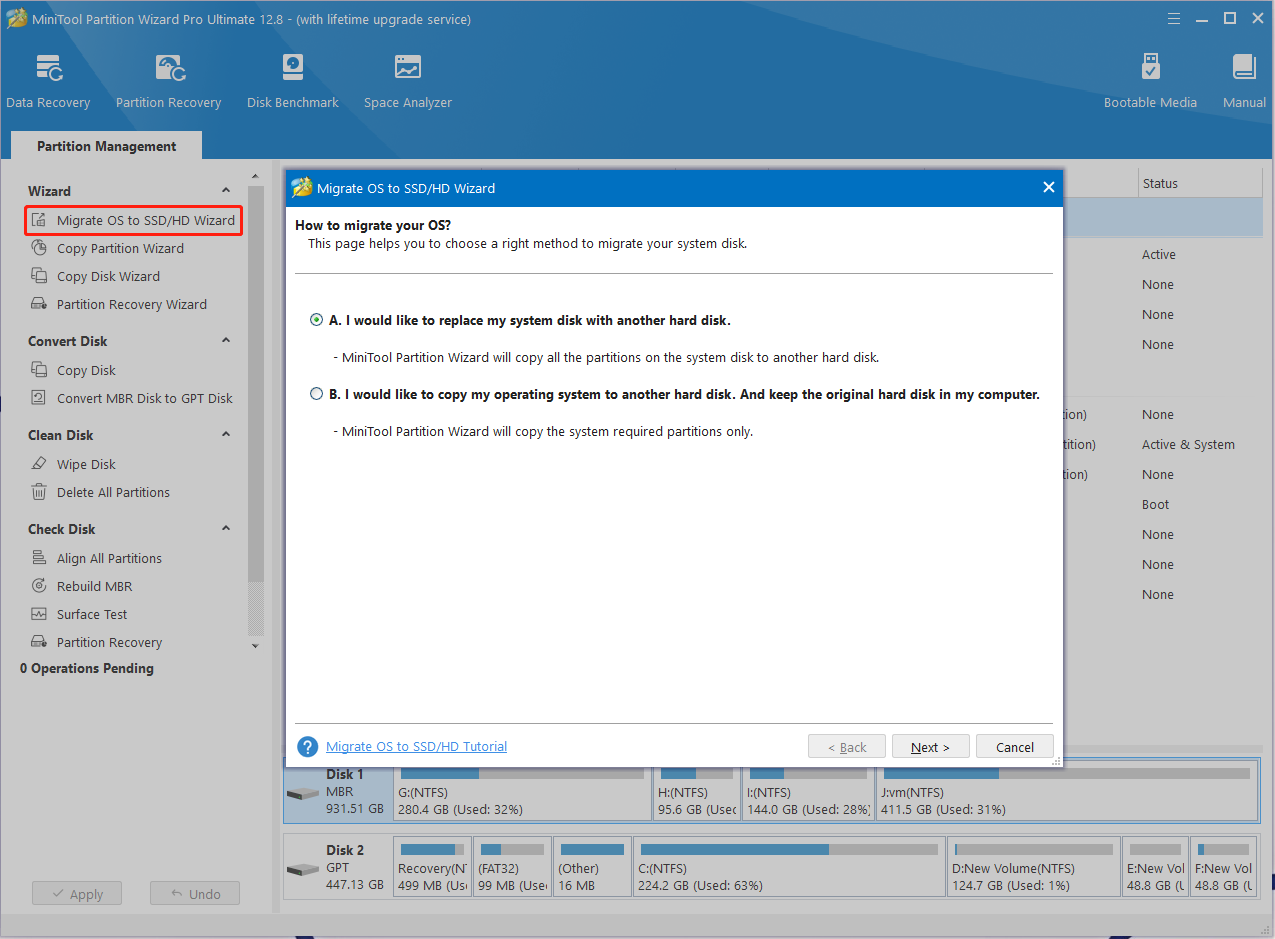Click the Status column header
This screenshot has height=939, width=1275.
pos(1160,183)
